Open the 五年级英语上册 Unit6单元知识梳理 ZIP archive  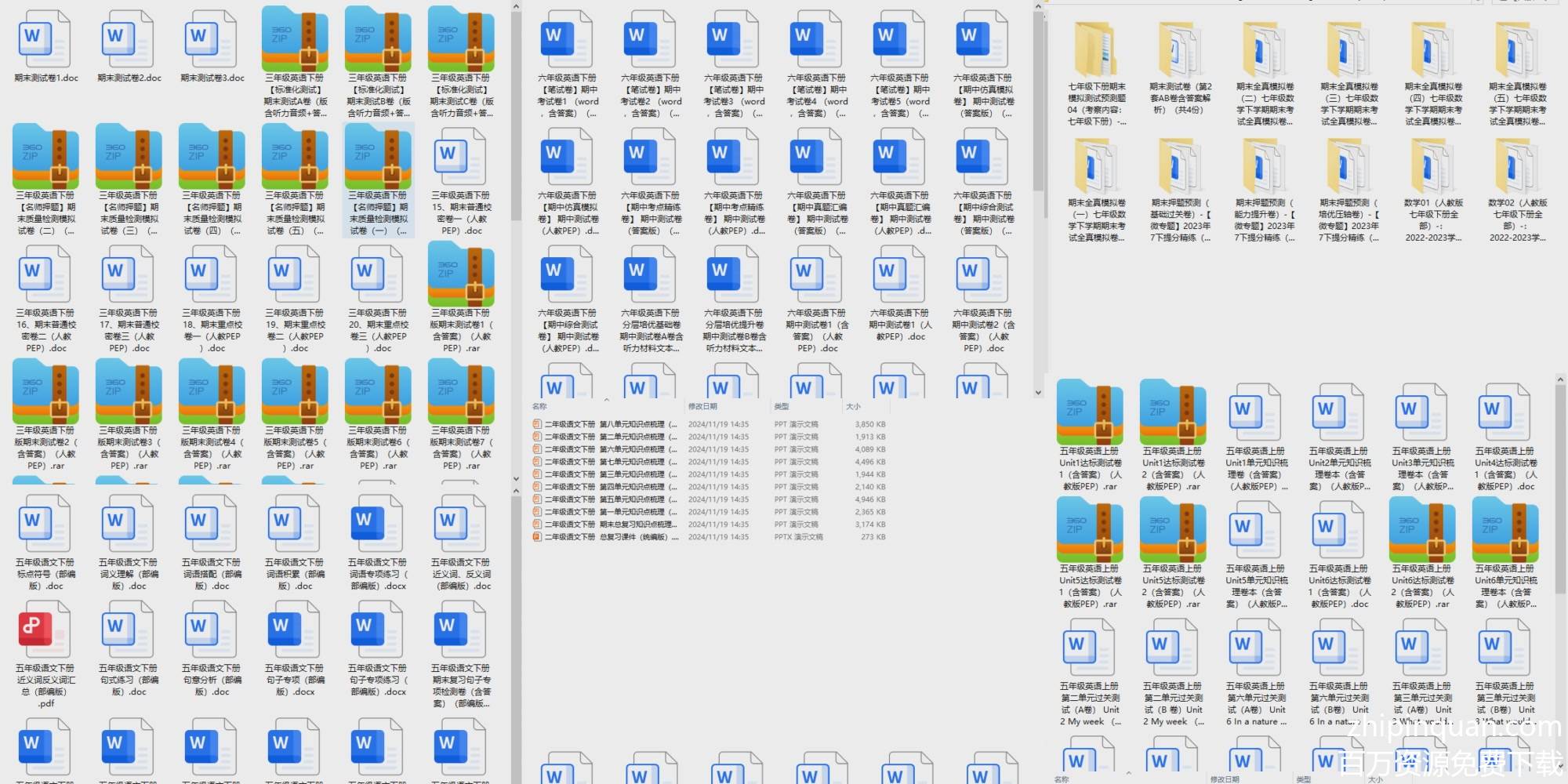(x=1504, y=531)
